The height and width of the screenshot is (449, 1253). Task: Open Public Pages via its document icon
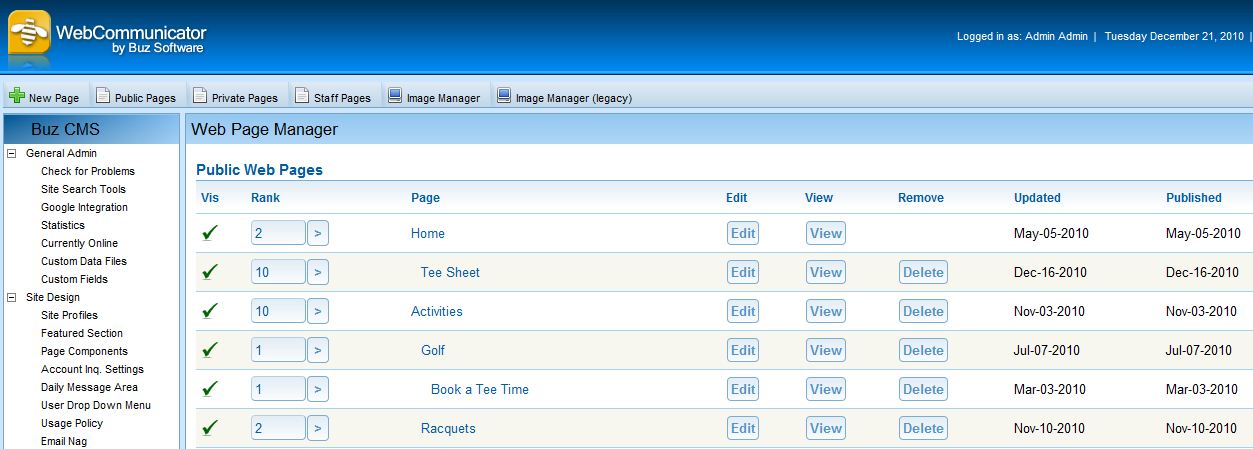point(102,96)
